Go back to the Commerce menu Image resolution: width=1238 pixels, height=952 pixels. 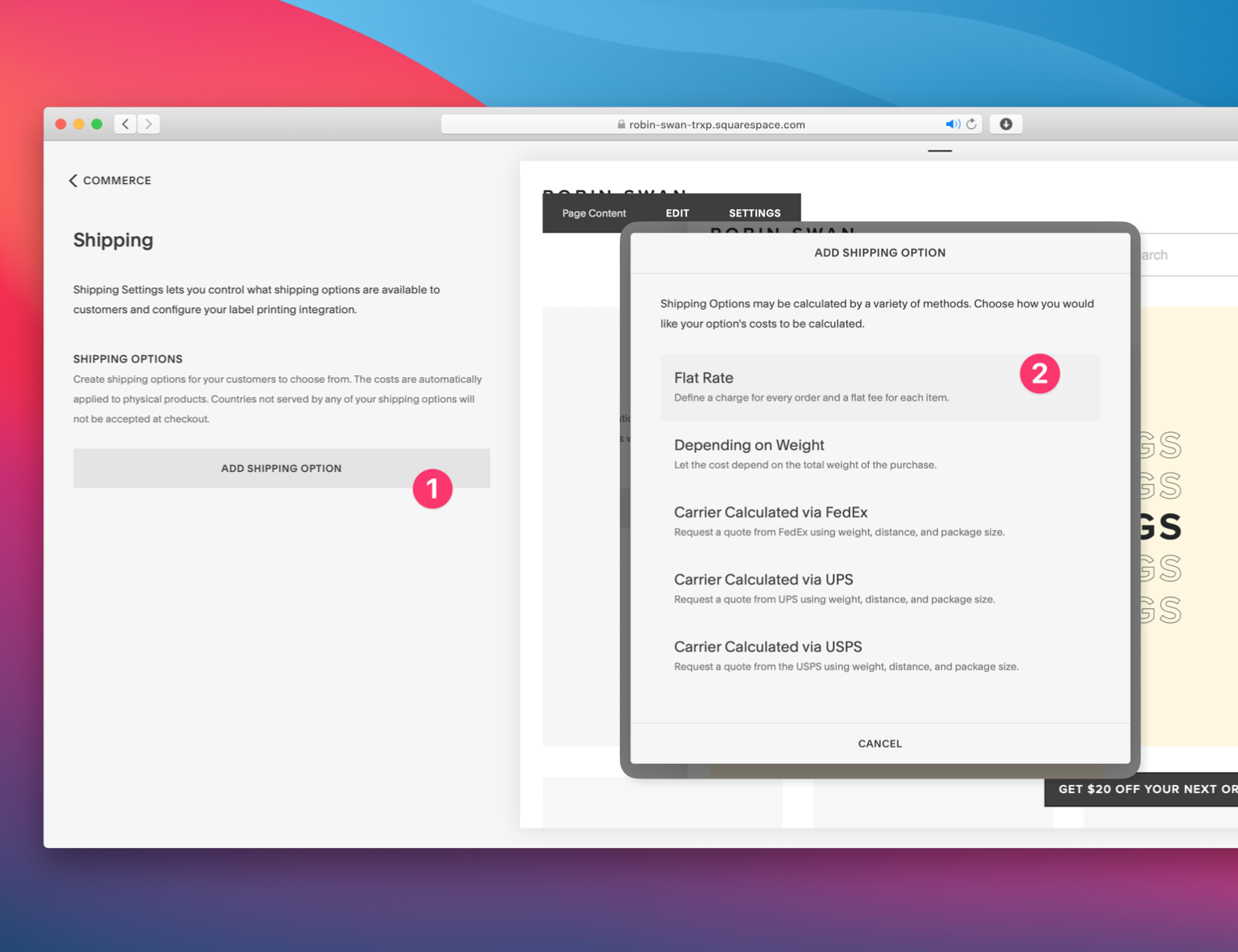[x=110, y=180]
